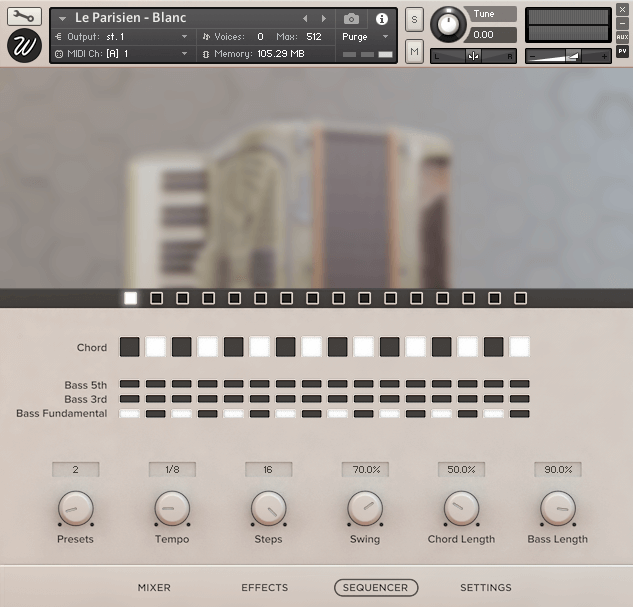The image size is (633, 607).
Task: Click the AUX button in the header
Action: 622,37
